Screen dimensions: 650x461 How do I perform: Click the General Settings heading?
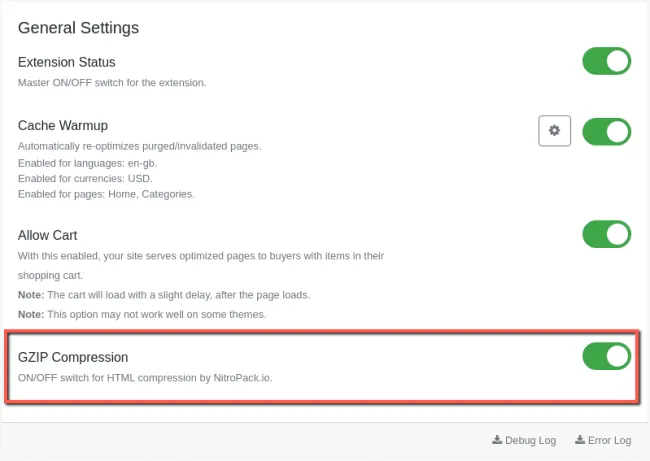pyautogui.click(x=79, y=27)
